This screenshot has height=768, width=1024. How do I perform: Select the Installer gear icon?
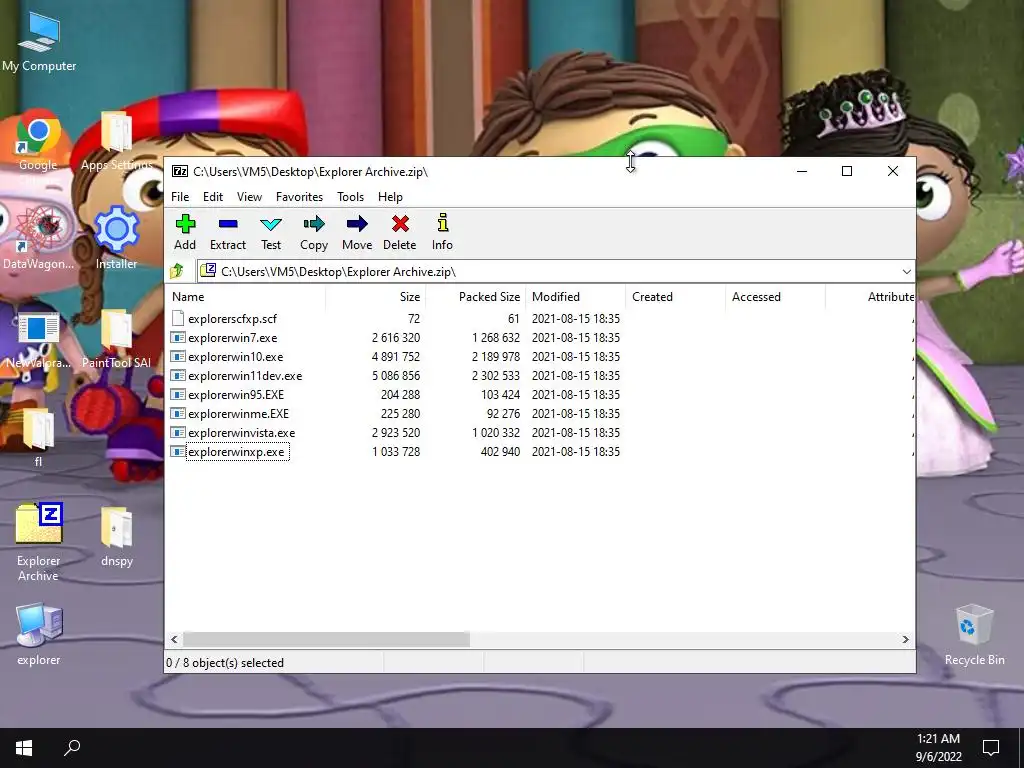click(117, 238)
